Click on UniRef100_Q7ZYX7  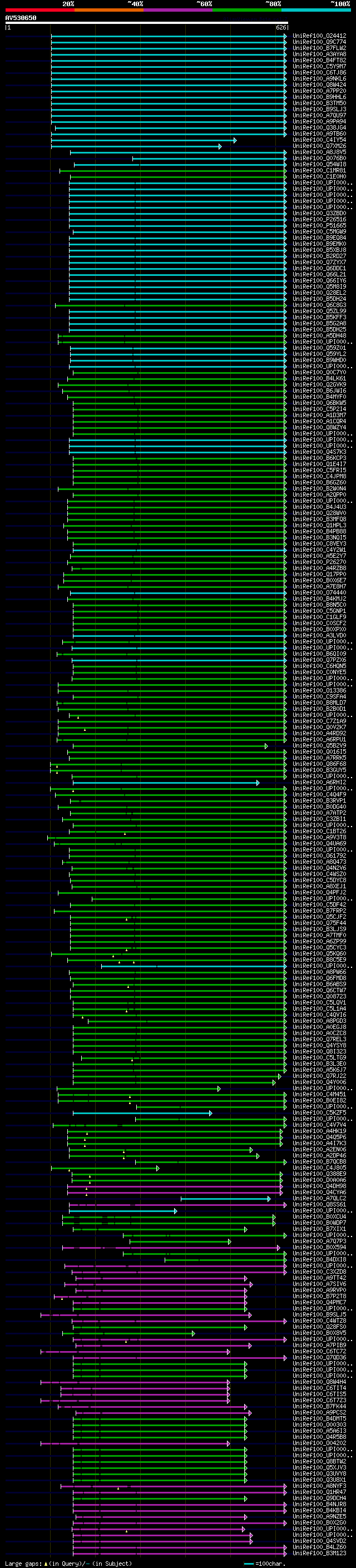pos(319,263)
